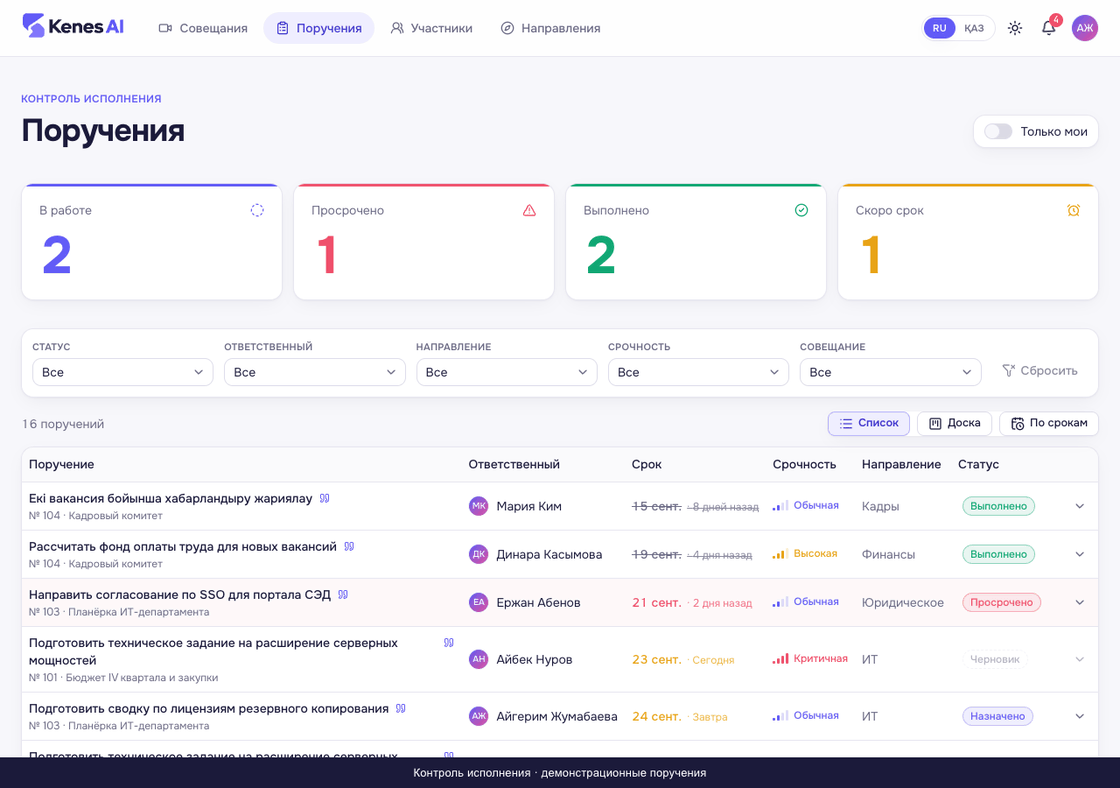
Task: Switch language to ҚАЗ
Action: 974,28
